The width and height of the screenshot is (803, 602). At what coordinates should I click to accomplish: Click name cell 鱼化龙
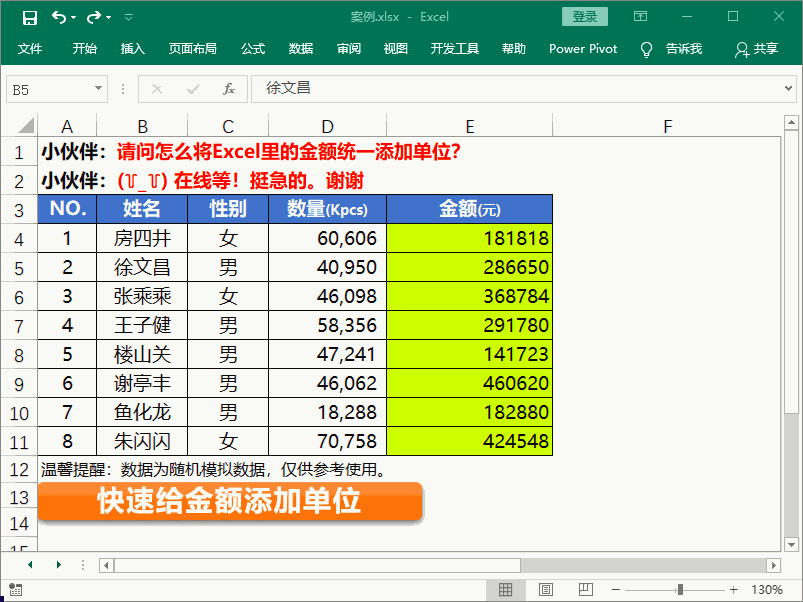pyautogui.click(x=142, y=412)
